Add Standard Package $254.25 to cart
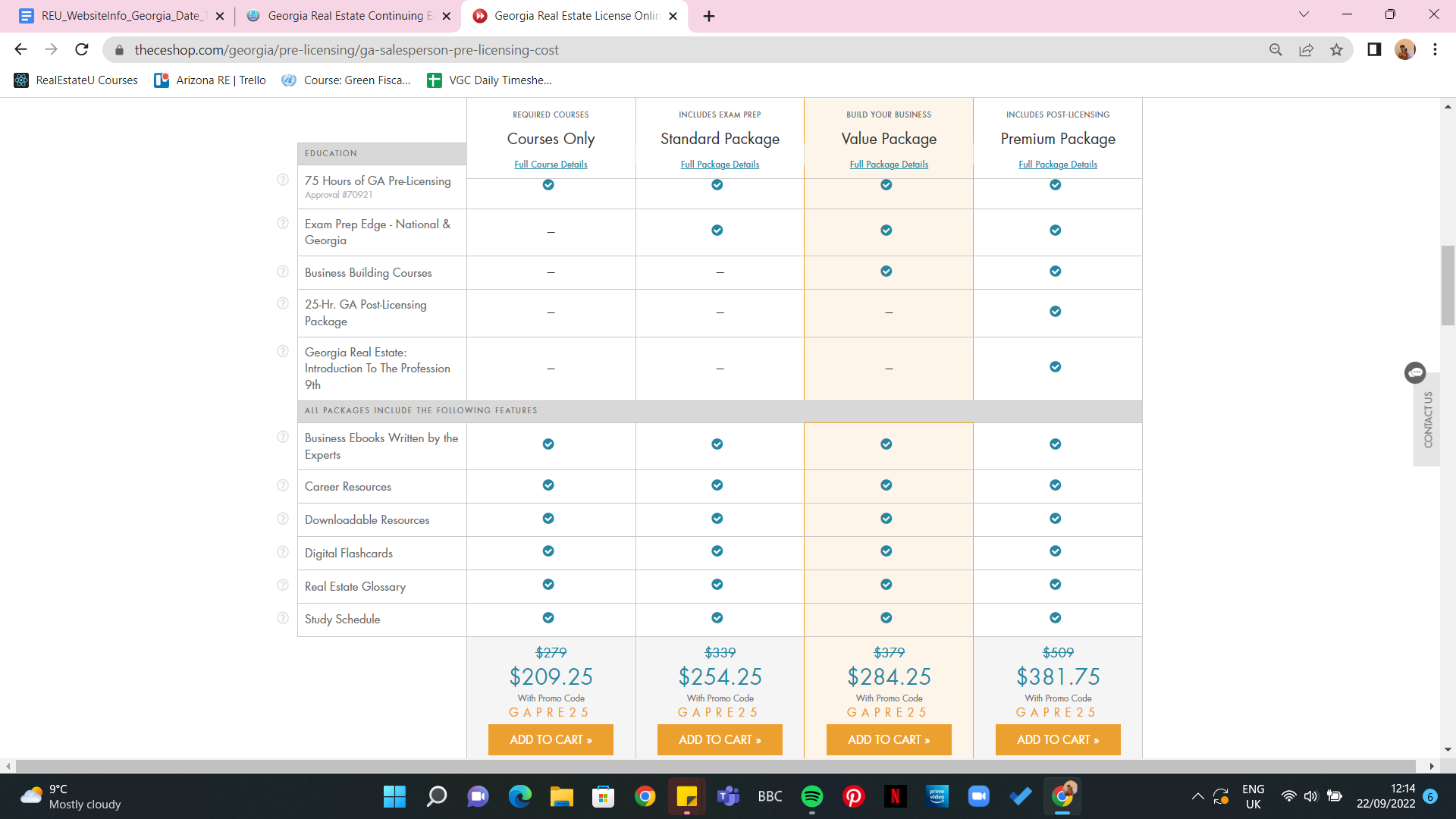The image size is (1456, 819). click(720, 739)
